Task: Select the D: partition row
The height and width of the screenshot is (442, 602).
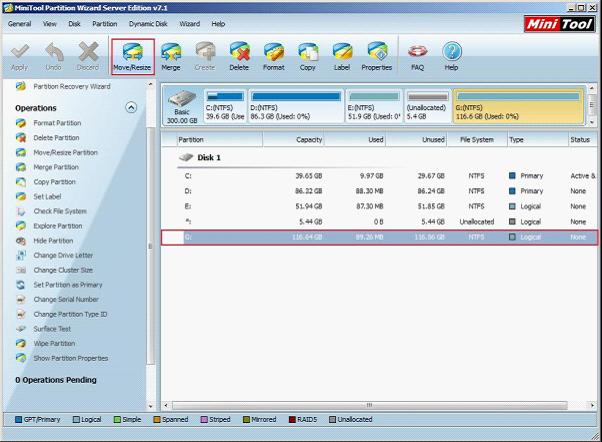Action: [379, 191]
